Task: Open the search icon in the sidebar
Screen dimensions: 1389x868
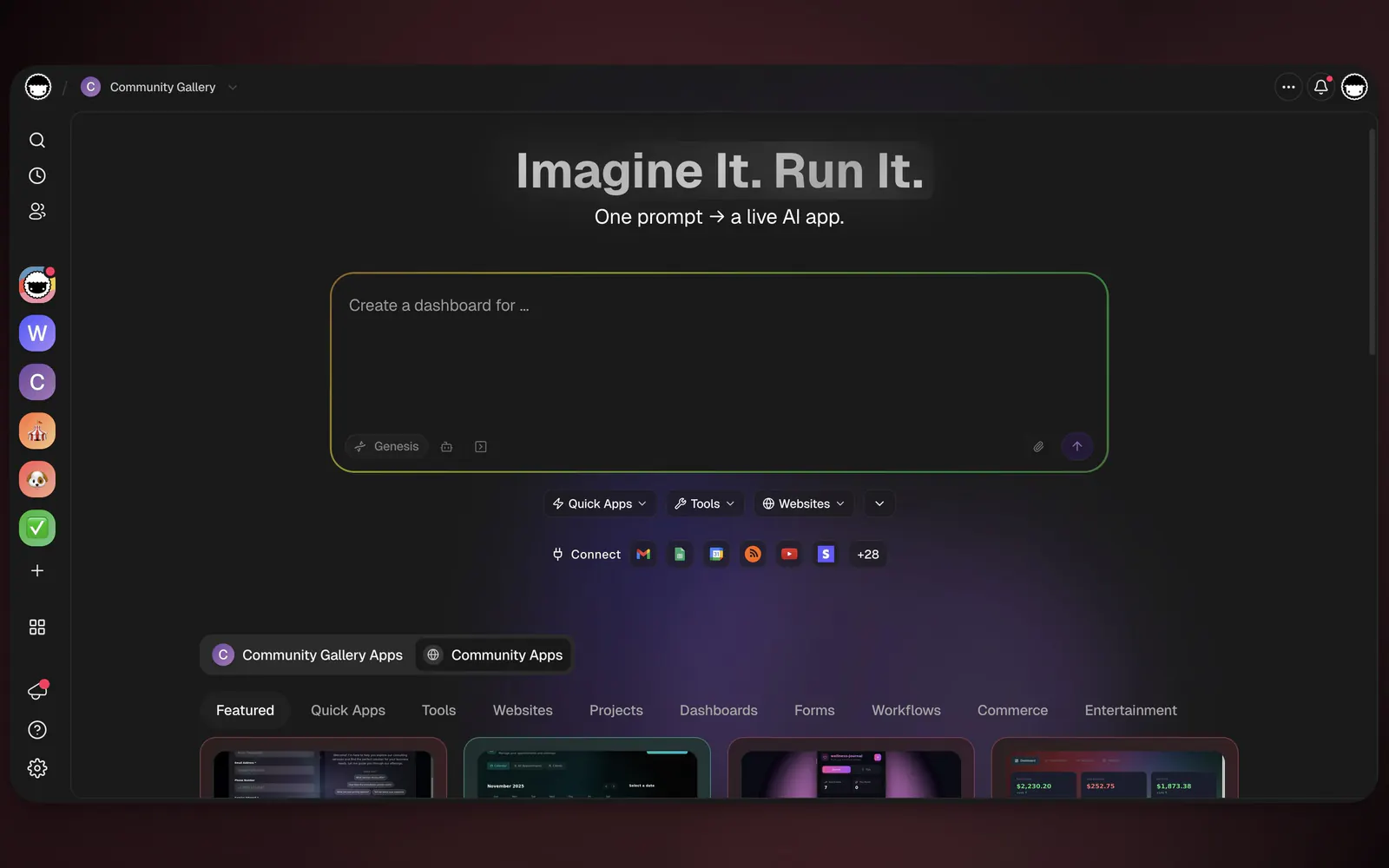Action: coord(37,141)
